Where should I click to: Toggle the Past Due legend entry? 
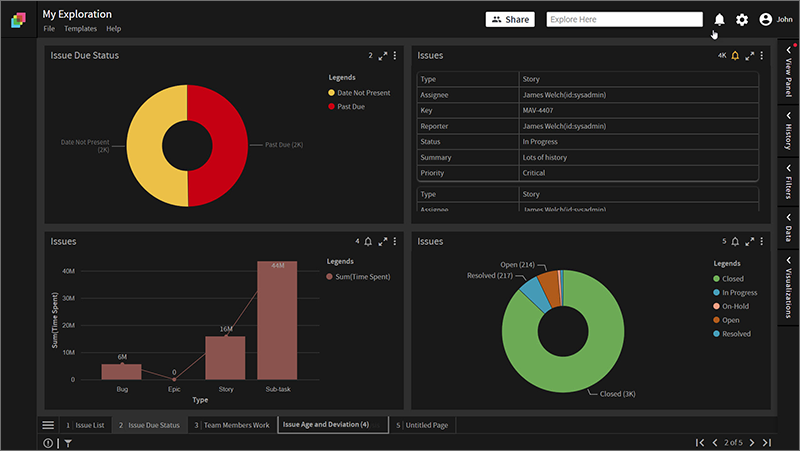[346, 107]
